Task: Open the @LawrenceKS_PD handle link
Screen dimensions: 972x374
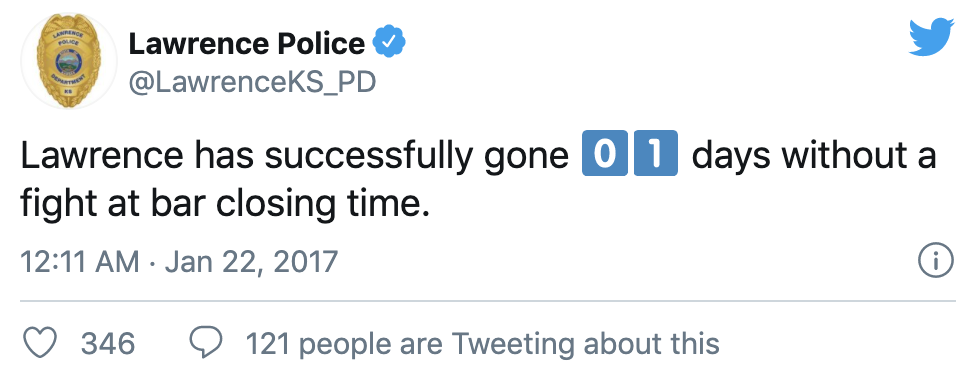Action: click(252, 82)
